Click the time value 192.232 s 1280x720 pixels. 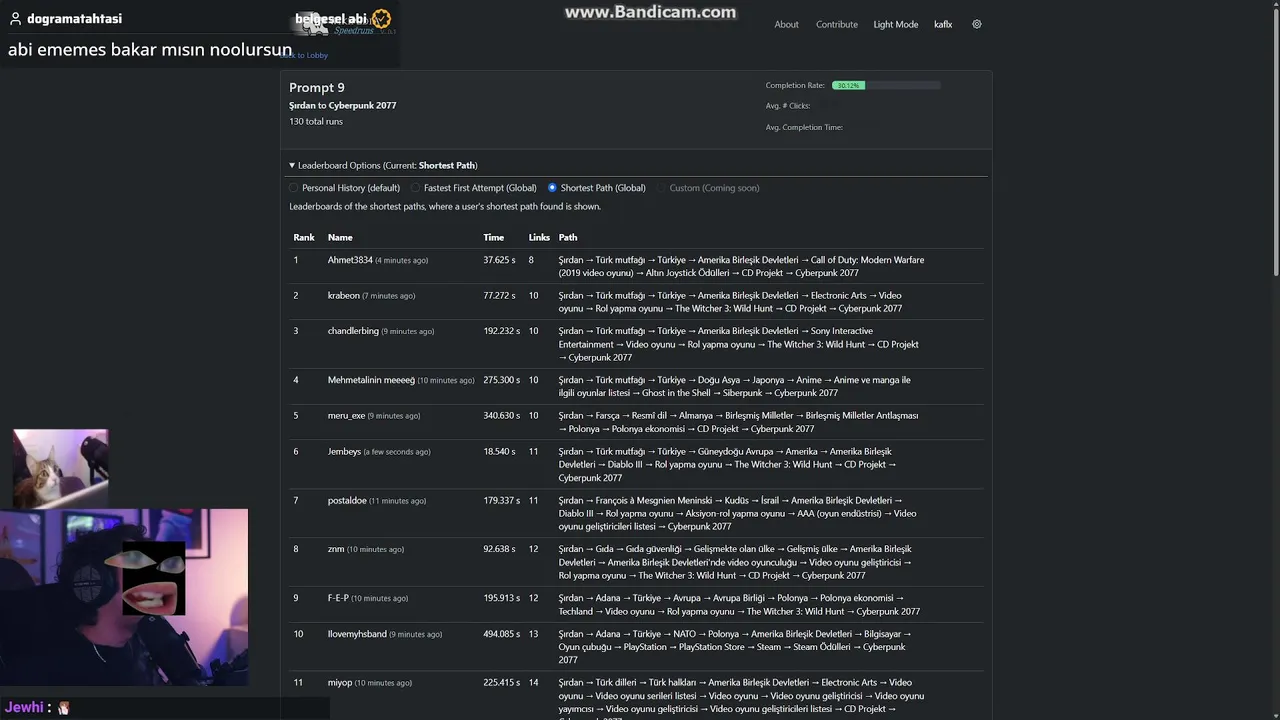pyautogui.click(x=502, y=331)
